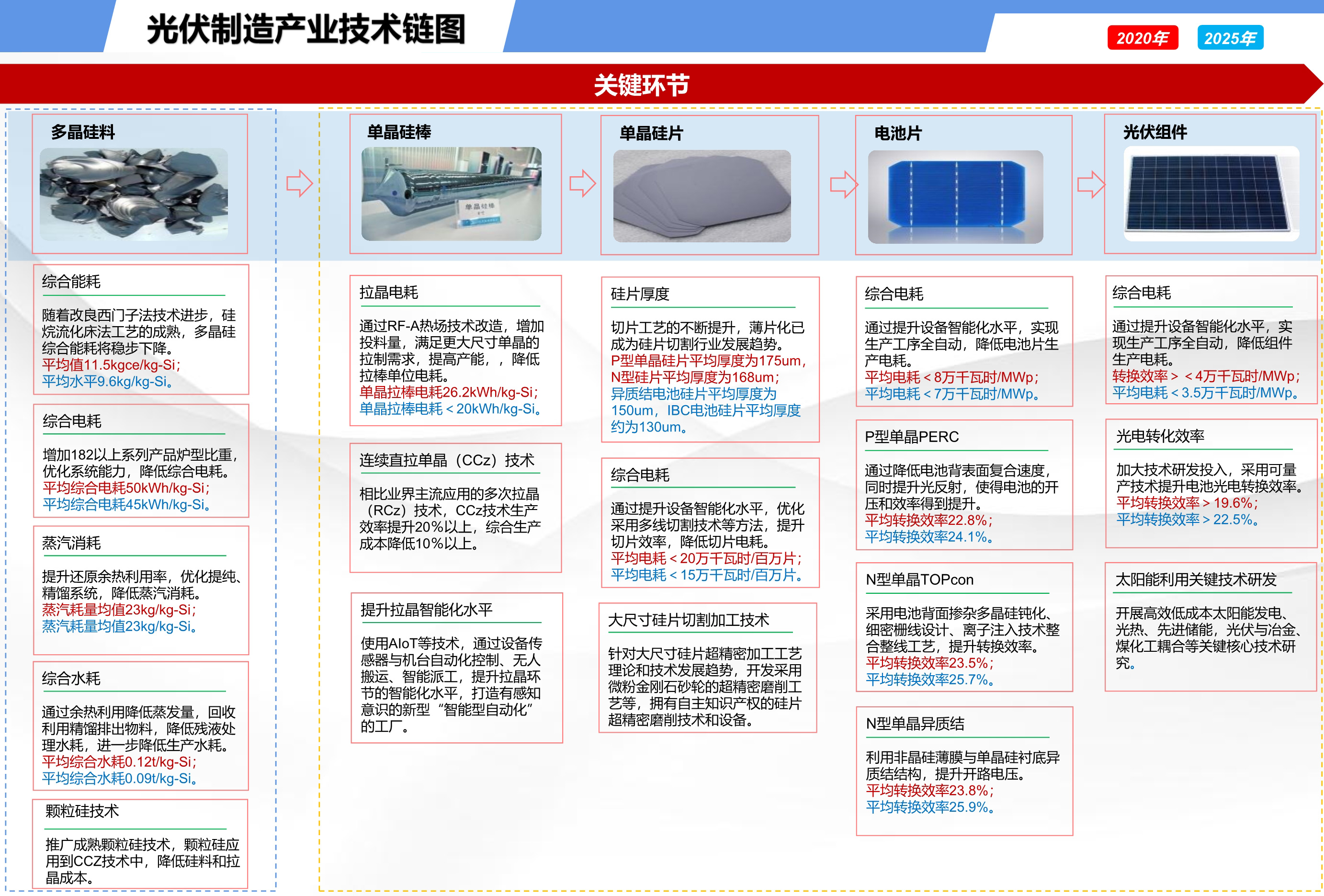Viewport: 1324px width, 896px height.
Task: Click the text 平均电耗＜20万千瓦时/百万片
Action: tap(706, 558)
